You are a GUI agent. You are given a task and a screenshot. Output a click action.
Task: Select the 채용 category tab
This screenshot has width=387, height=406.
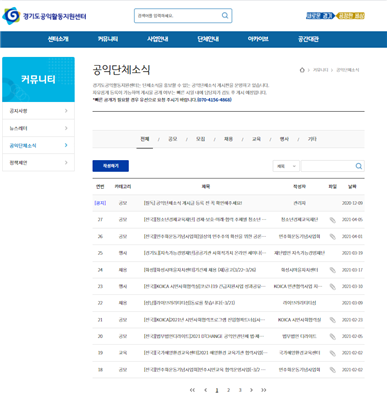coord(228,139)
